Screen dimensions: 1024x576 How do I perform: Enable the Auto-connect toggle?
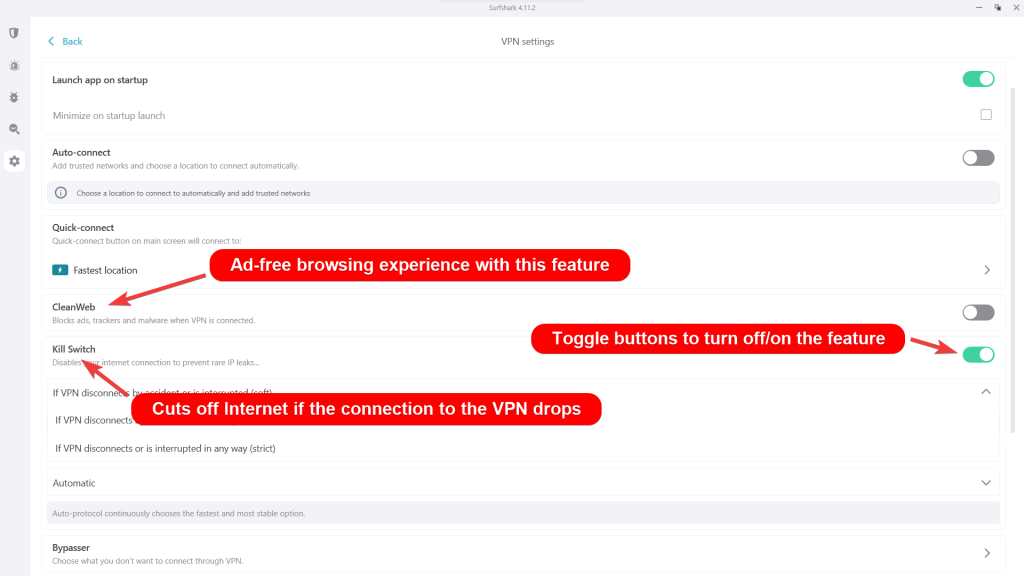tap(978, 158)
